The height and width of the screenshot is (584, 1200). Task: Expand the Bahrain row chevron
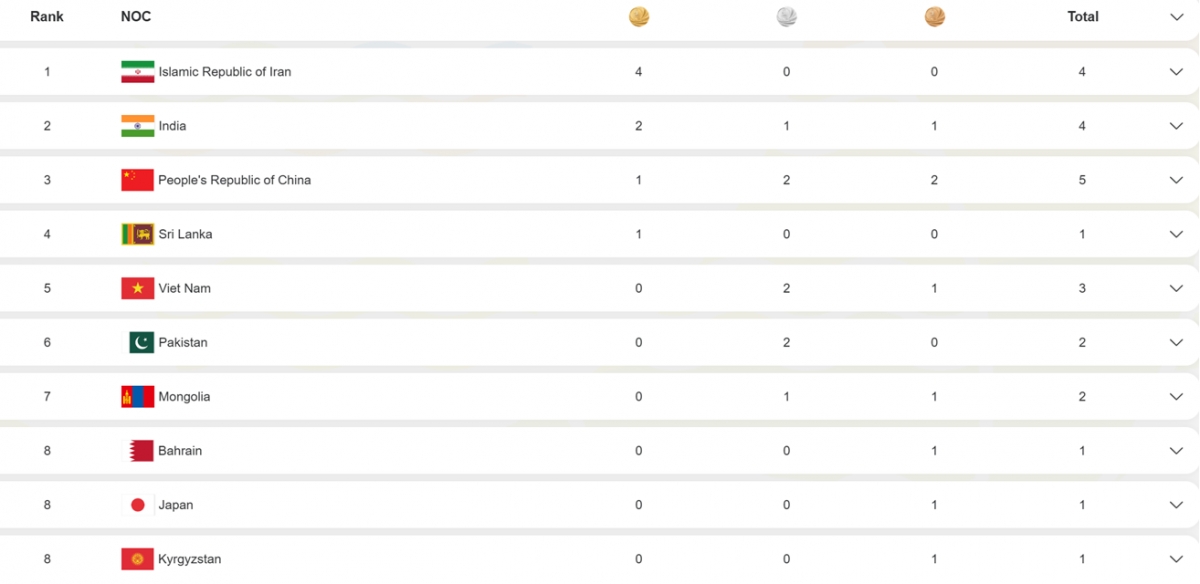click(1176, 451)
